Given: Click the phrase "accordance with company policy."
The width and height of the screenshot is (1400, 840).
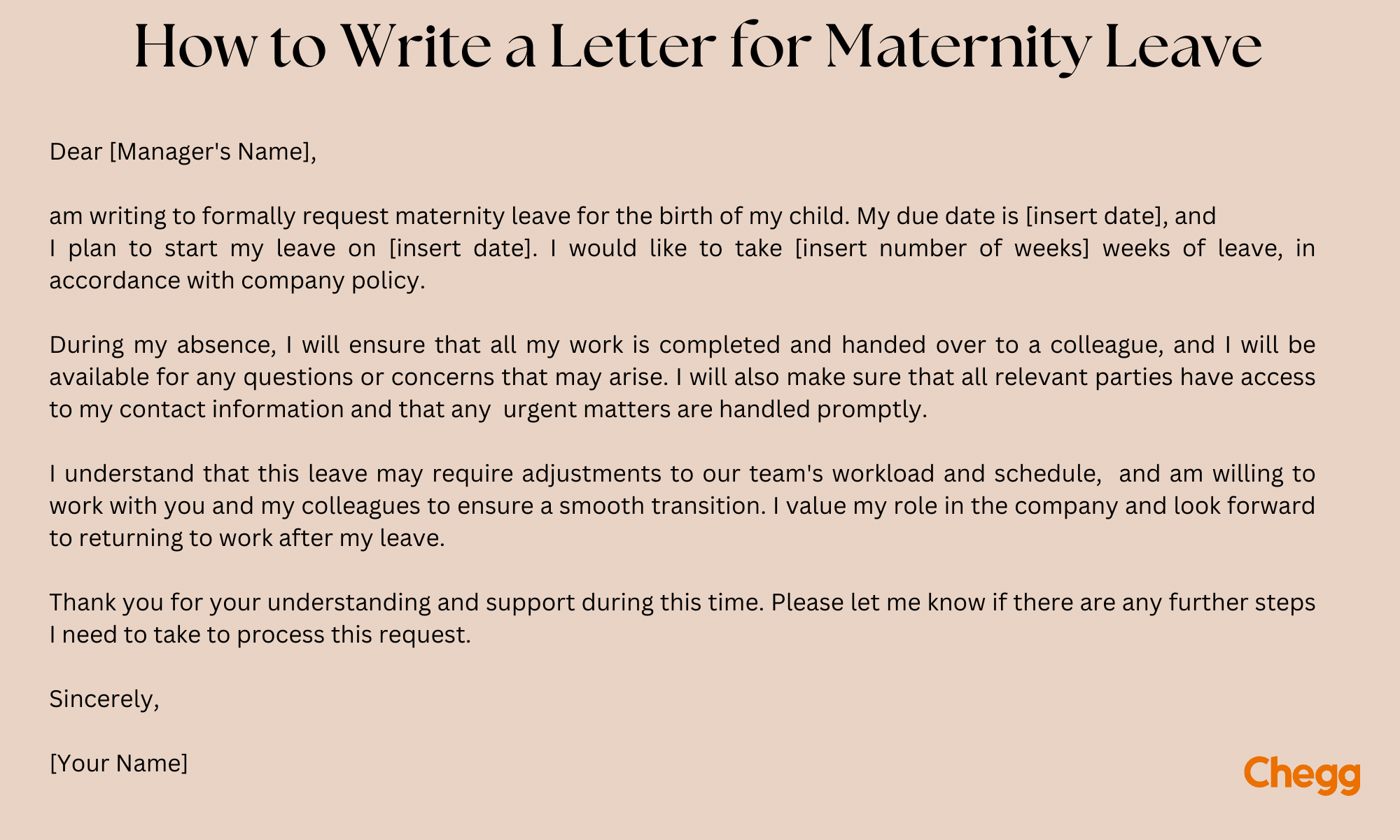Looking at the screenshot, I should point(237,281).
